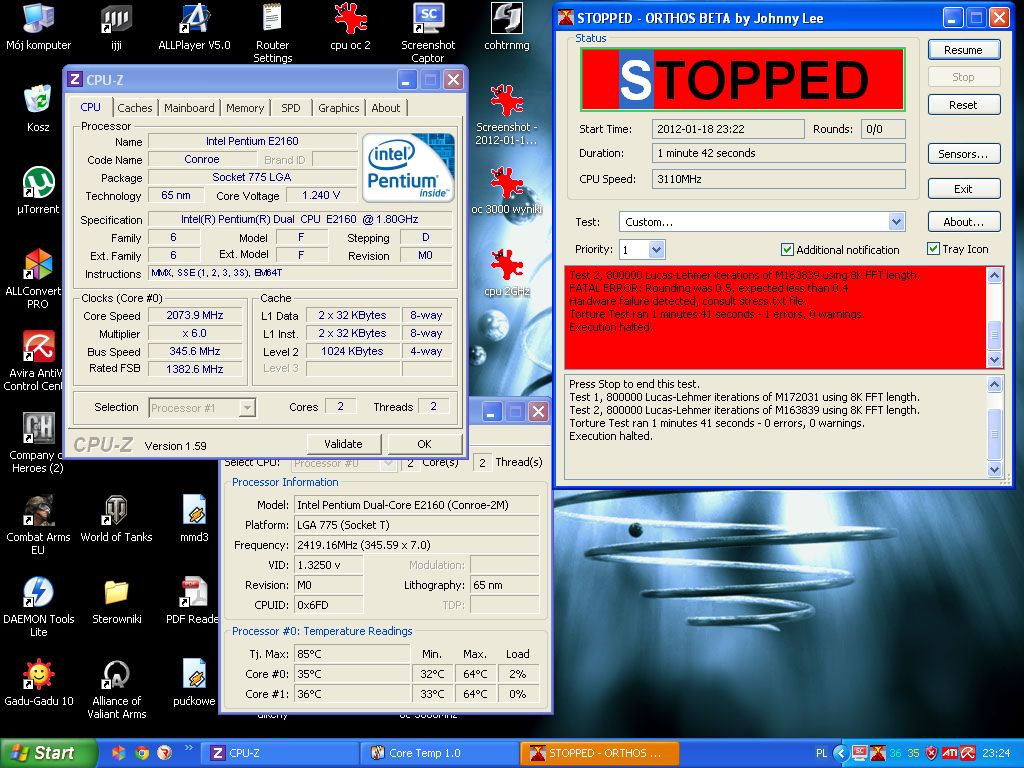1024x768 pixels.
Task: Launch Screenshot Captor shortcut
Action: click(x=428, y=33)
